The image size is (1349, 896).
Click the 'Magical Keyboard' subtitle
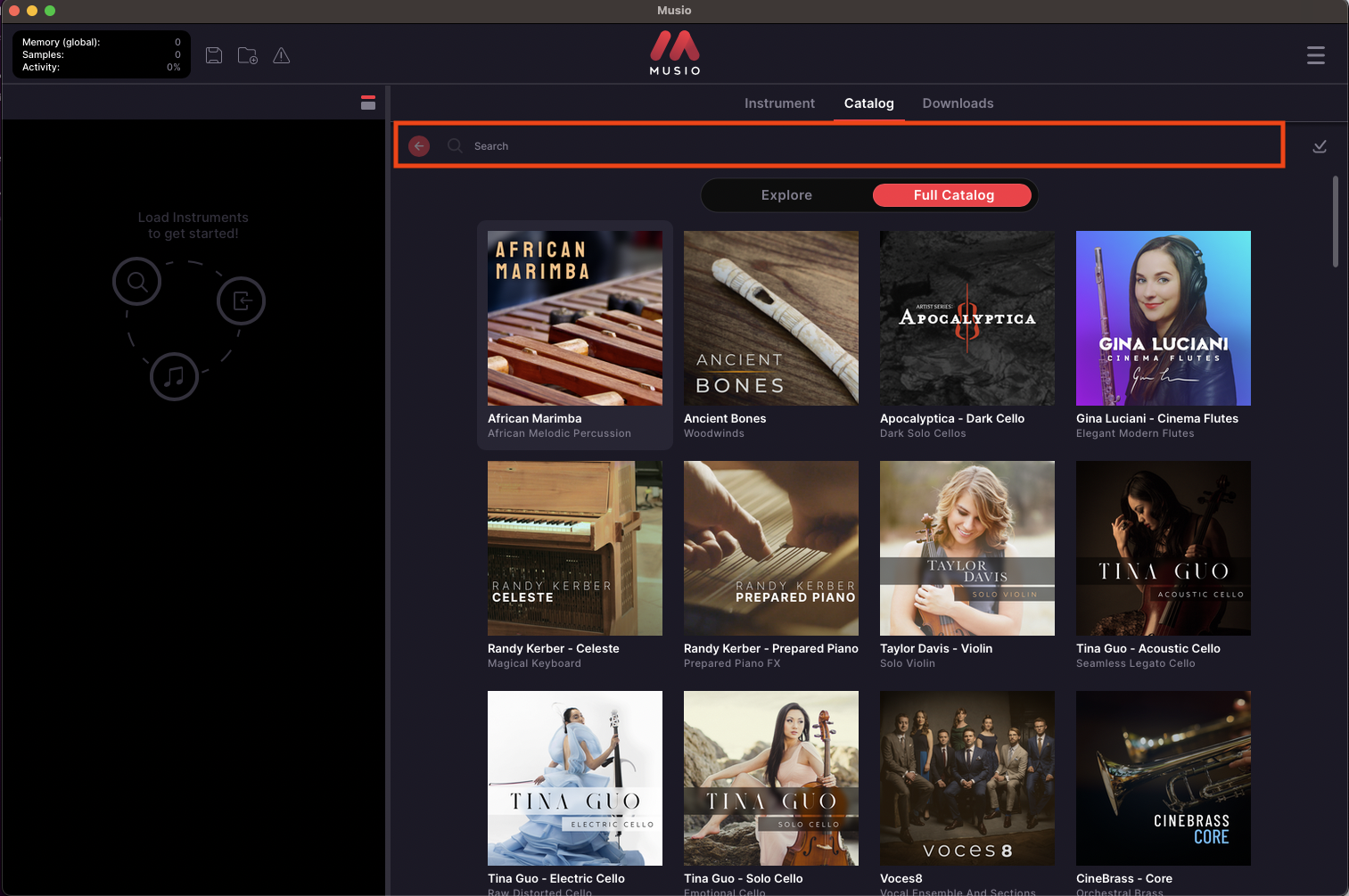point(534,663)
